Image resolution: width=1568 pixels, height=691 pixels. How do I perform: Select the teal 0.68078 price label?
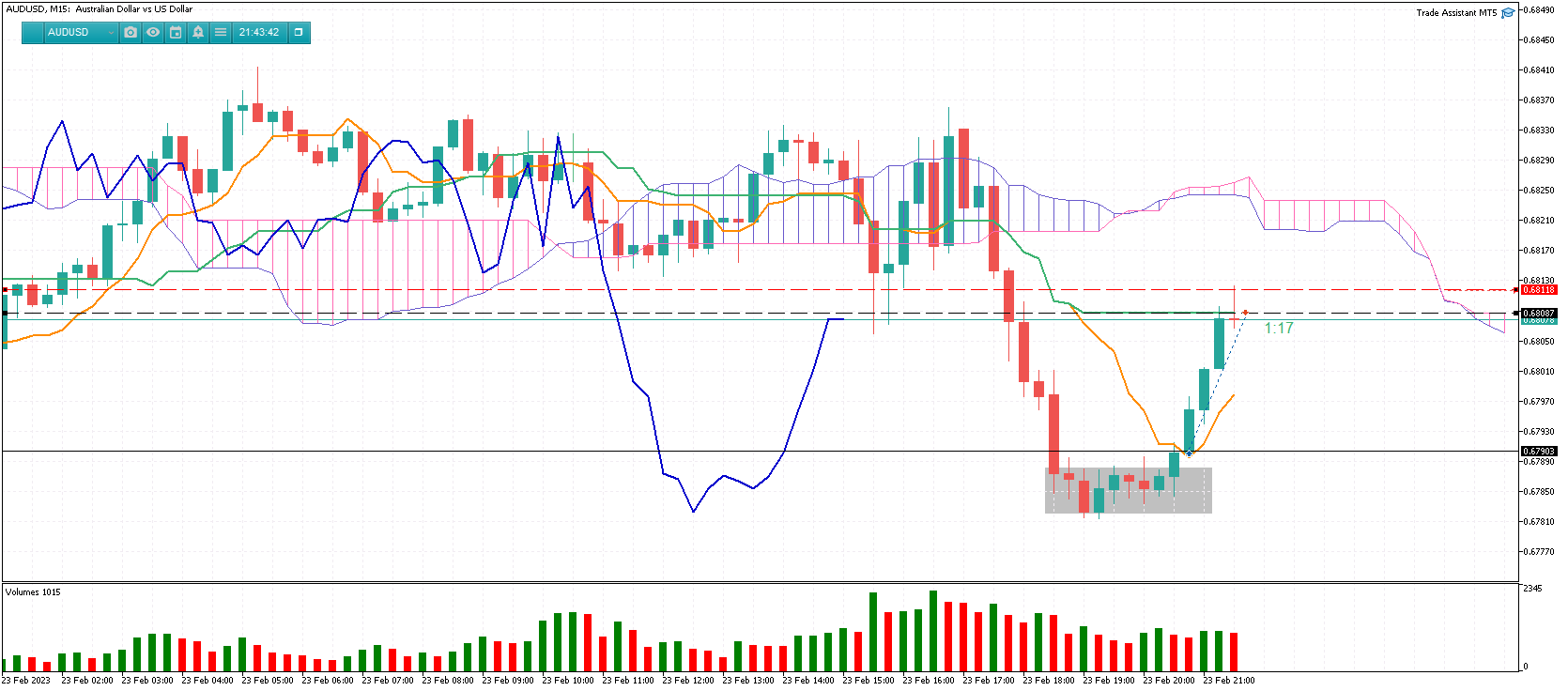[1539, 321]
